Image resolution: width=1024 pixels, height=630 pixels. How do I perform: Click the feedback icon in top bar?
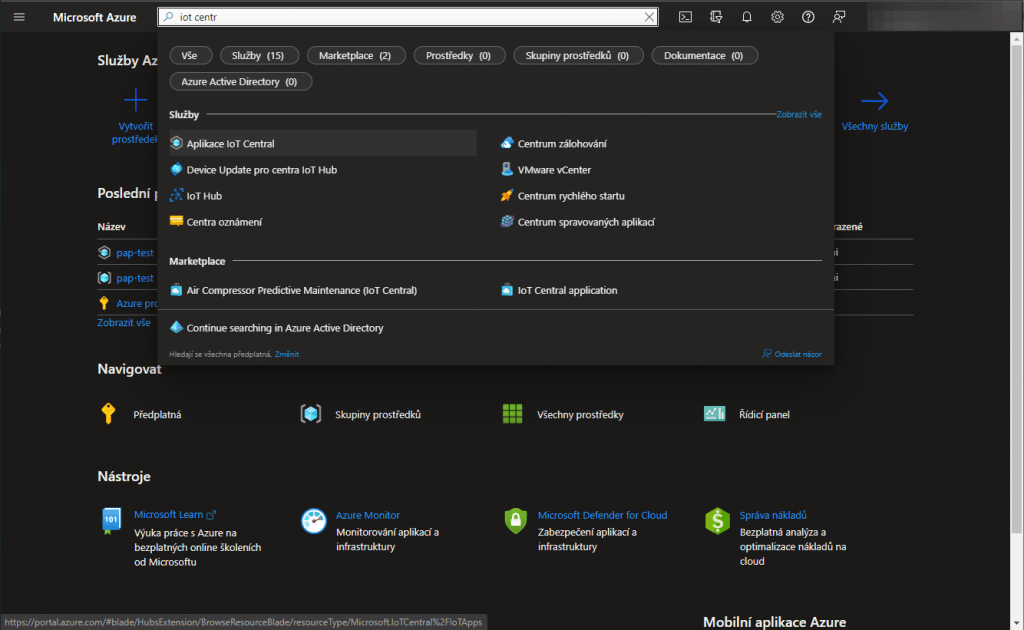point(839,17)
